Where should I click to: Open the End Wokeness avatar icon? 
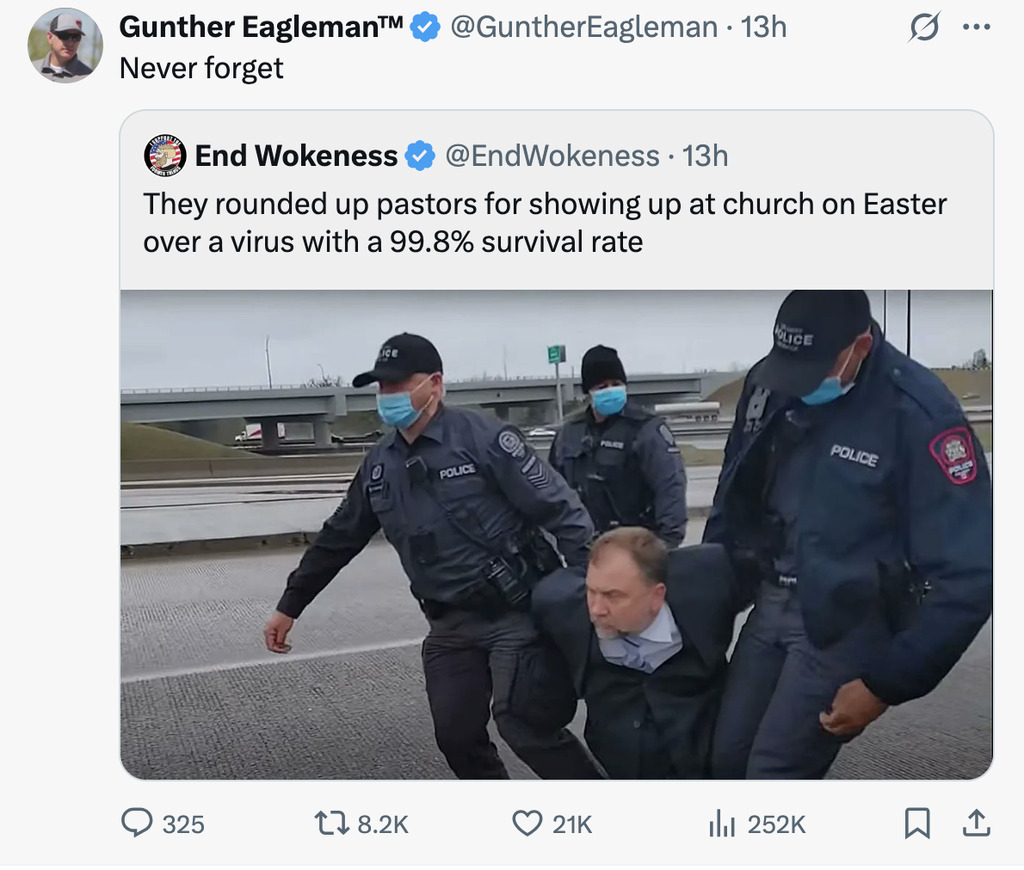click(165, 155)
